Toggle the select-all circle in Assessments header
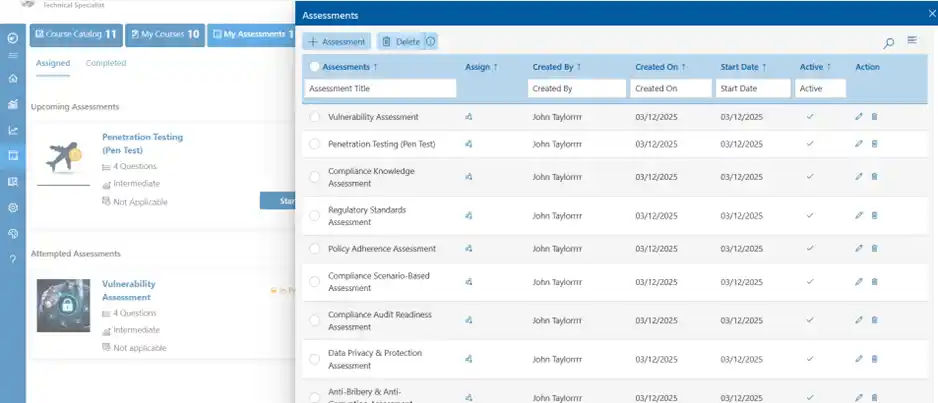 click(x=314, y=67)
